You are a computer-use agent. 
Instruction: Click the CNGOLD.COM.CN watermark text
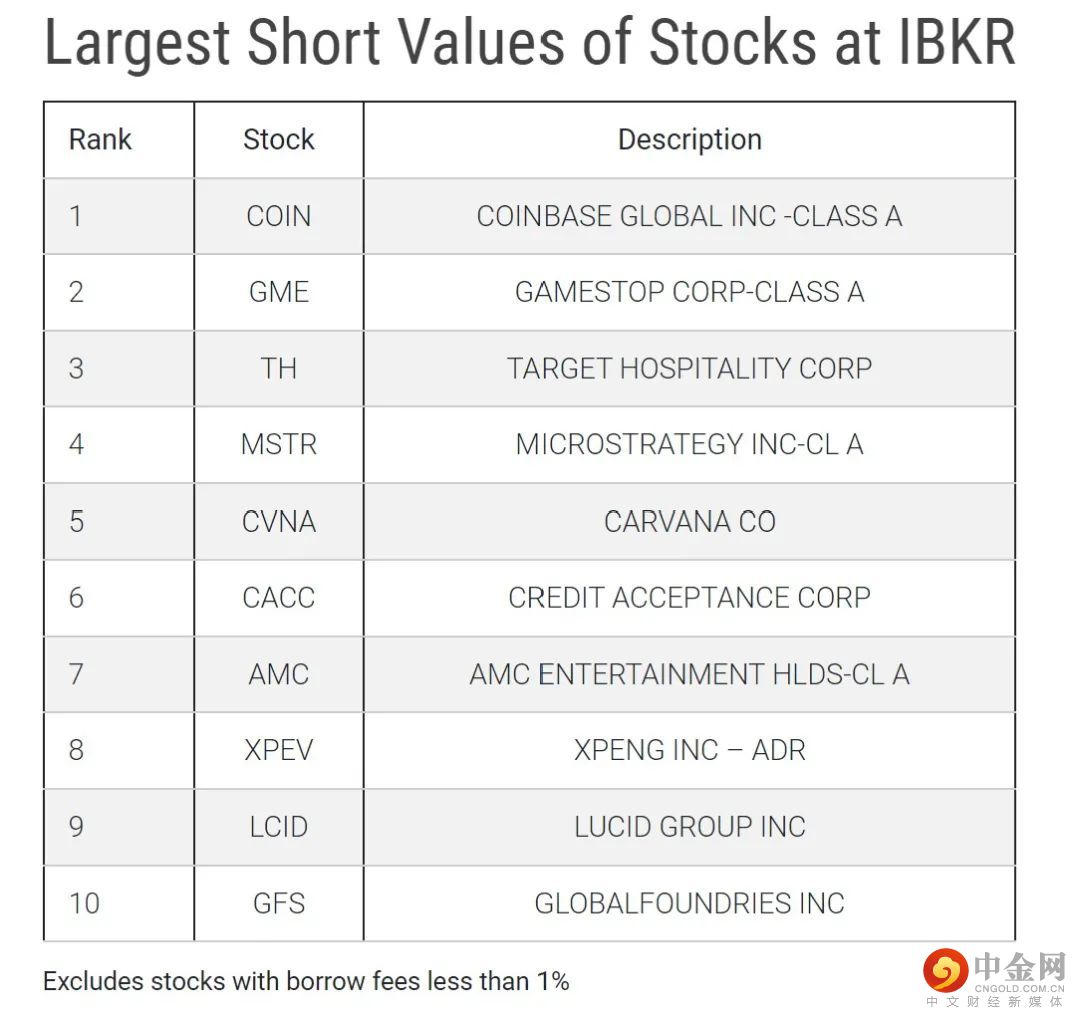coord(1019,988)
